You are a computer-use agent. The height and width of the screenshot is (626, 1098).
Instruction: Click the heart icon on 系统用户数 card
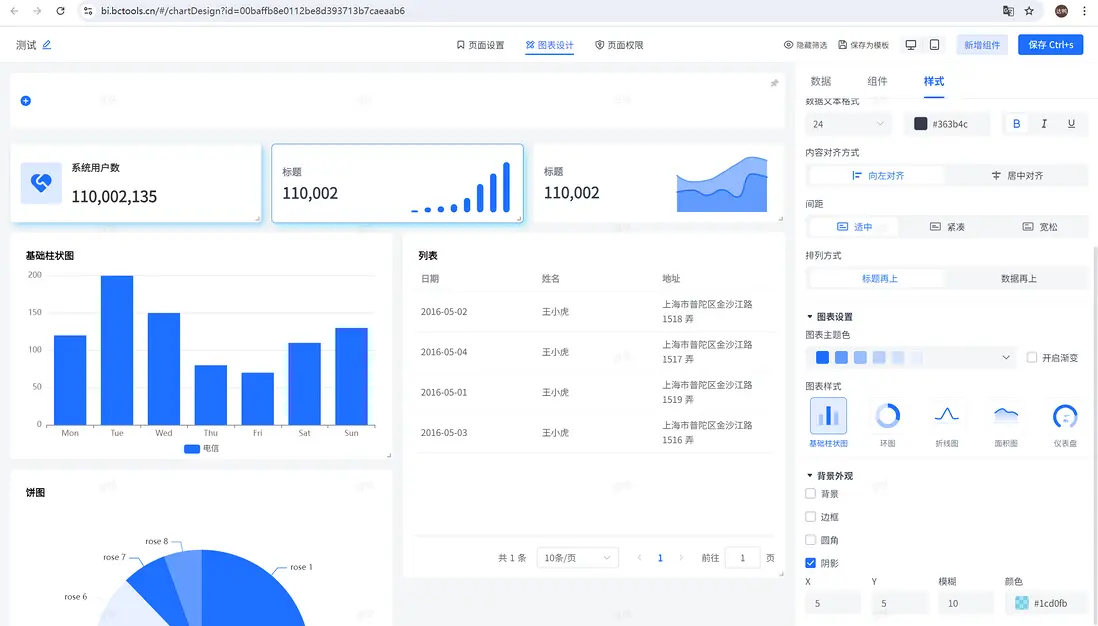coord(41,183)
